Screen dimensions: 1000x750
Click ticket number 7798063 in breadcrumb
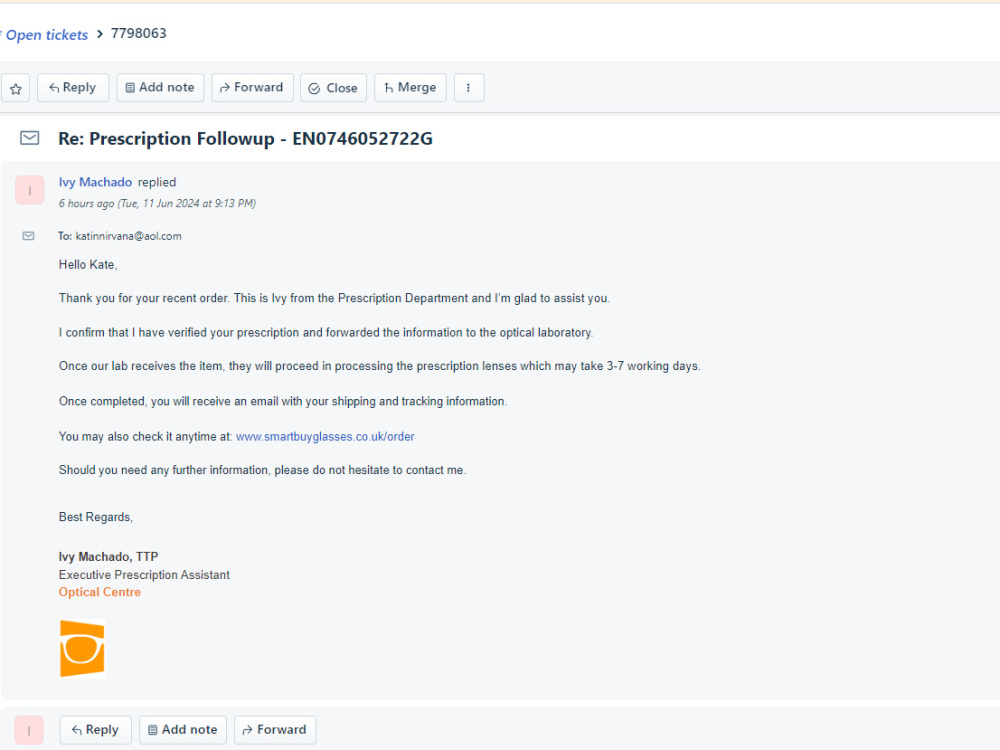click(138, 33)
